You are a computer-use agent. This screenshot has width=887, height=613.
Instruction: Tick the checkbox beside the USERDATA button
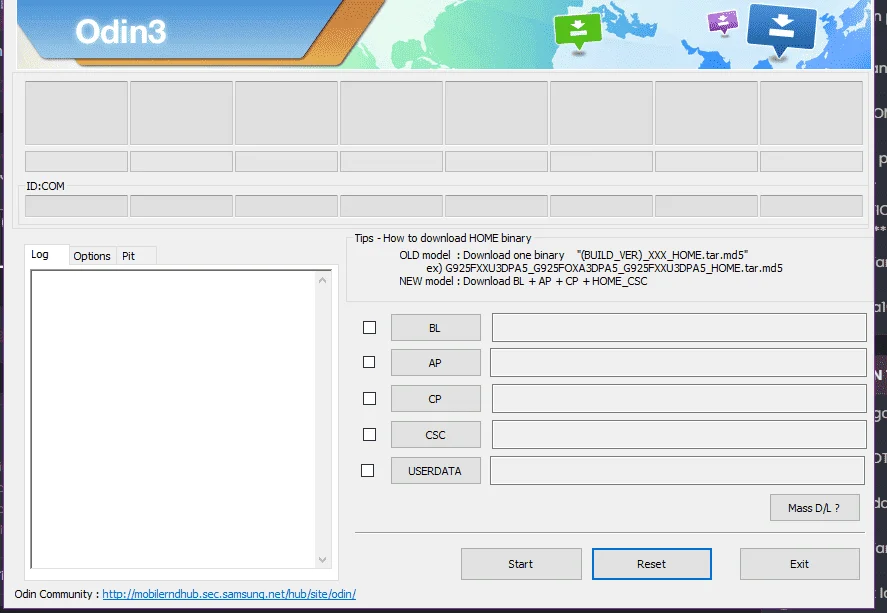coord(368,470)
